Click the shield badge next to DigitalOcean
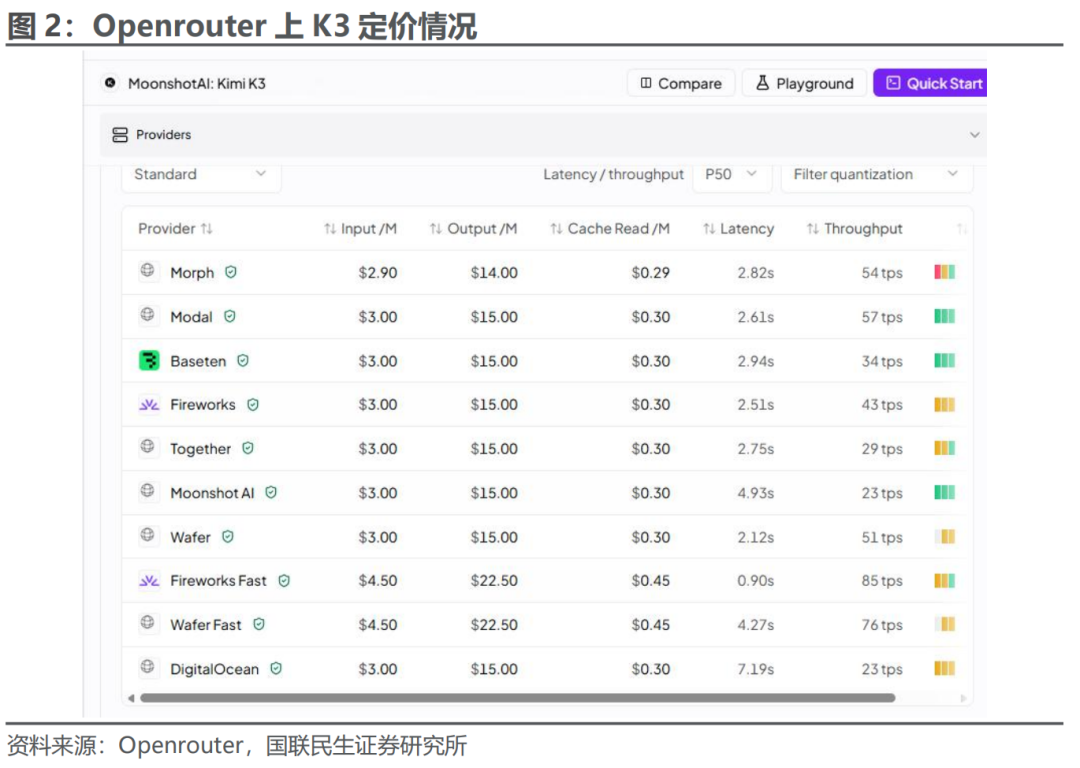Image resolution: width=1080 pixels, height=768 pixels. point(276,668)
